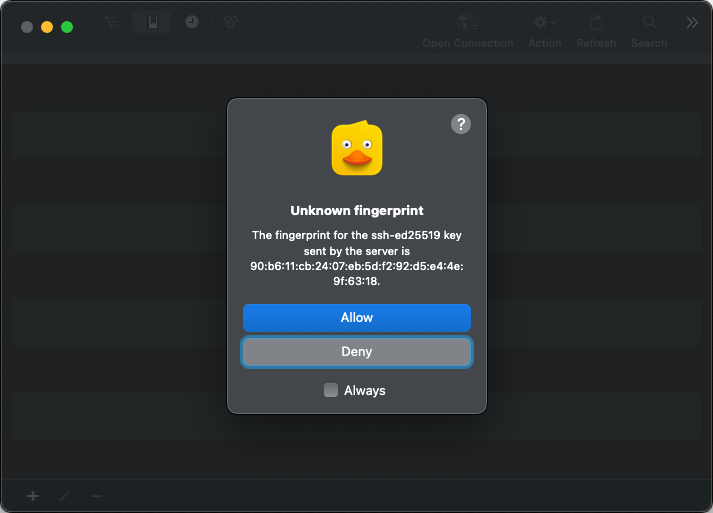This screenshot has height=513, width=713.
Task: Click the fingerprint value starting 90:b6:11
Action: pyautogui.click(x=356, y=273)
